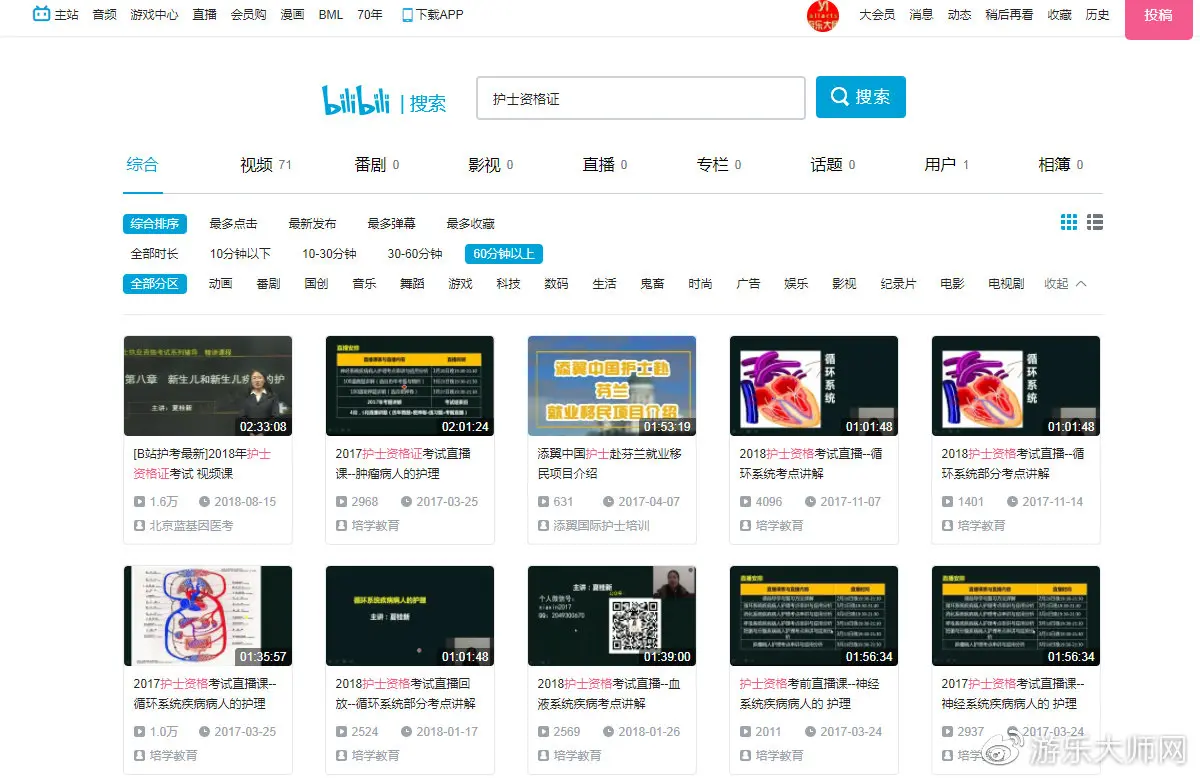
Task: Switch to the 直播 0 results tab
Action: tap(605, 165)
